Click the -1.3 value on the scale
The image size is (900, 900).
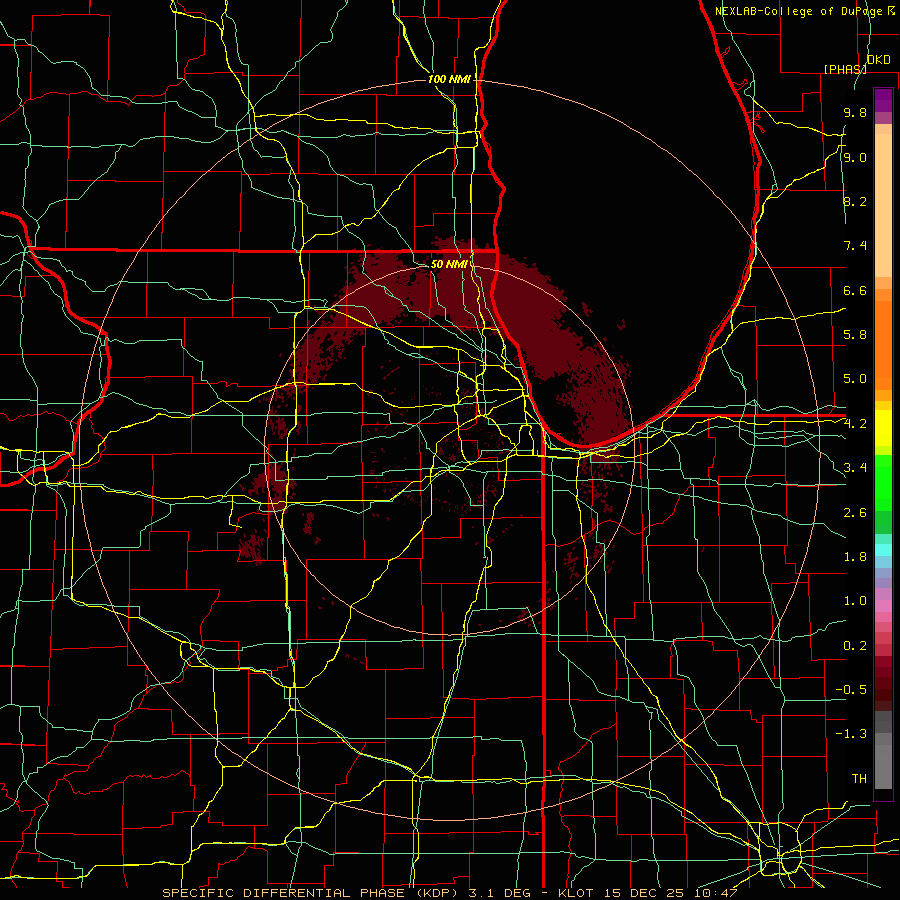pyautogui.click(x=851, y=734)
